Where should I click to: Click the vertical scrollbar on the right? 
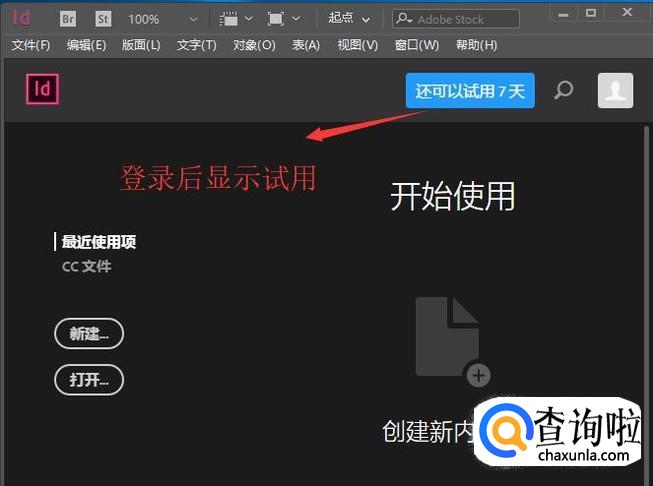tap(646, 304)
